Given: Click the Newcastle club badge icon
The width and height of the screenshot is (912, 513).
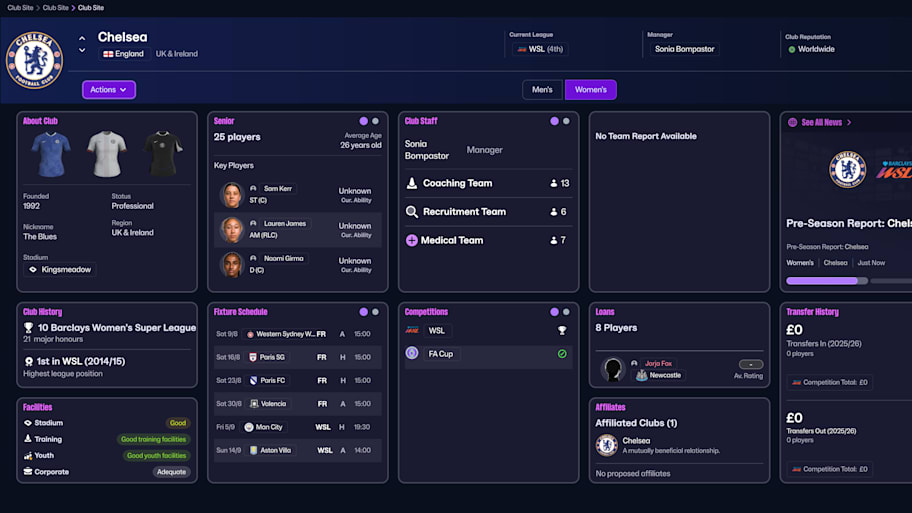Looking at the screenshot, I should (x=642, y=376).
